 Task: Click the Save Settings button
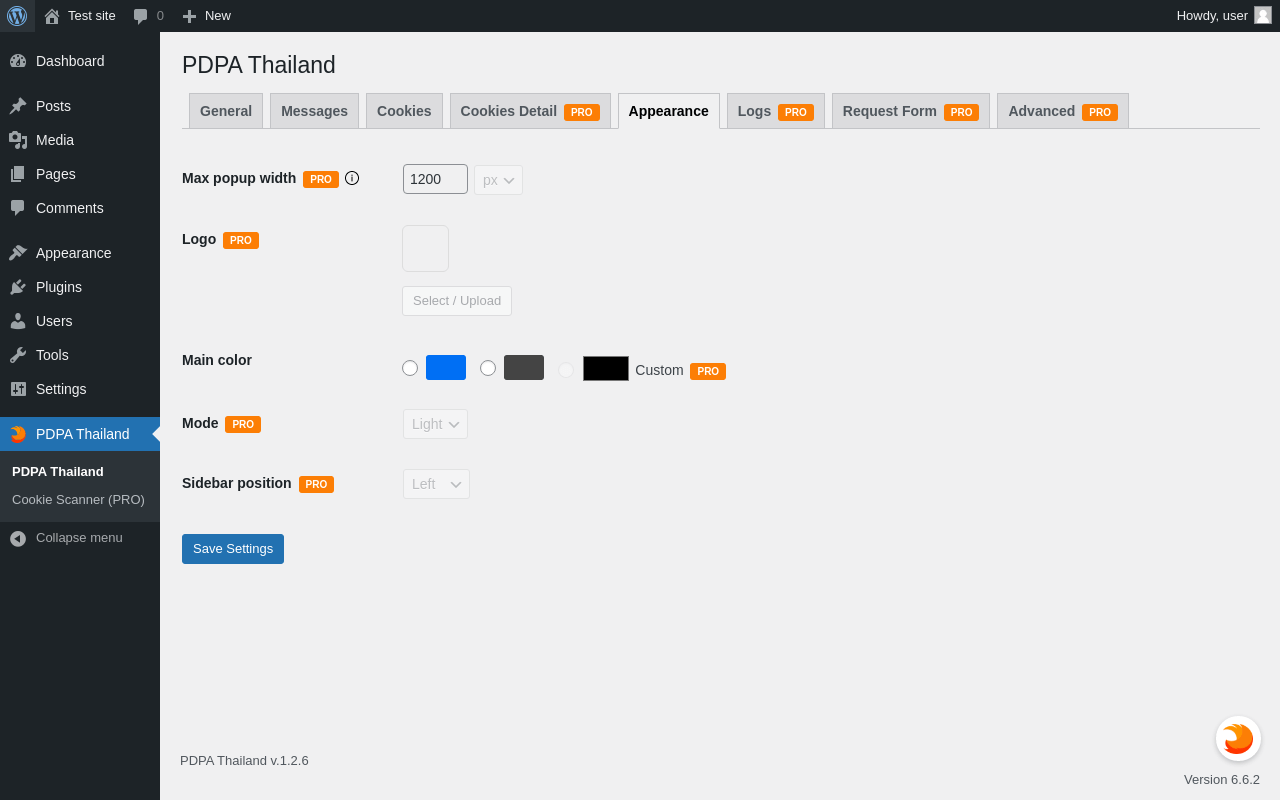(x=233, y=549)
